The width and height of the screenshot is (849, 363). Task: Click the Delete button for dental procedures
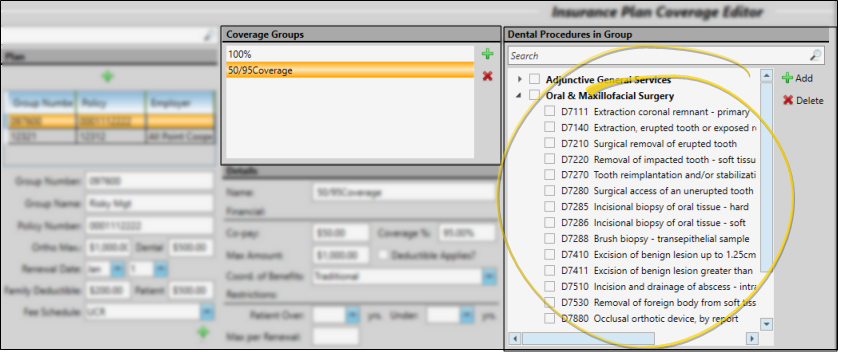pos(802,101)
